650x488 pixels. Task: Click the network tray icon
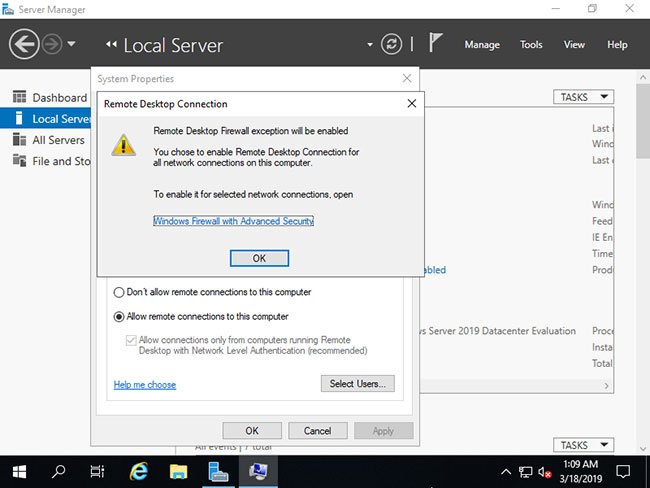click(525, 472)
